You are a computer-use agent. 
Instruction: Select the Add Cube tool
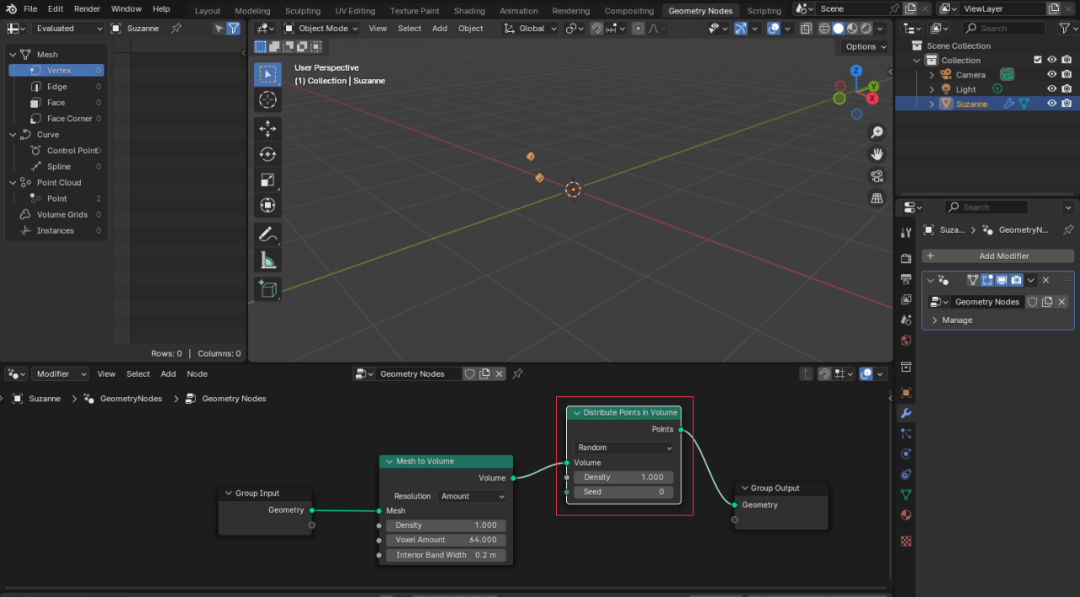pyautogui.click(x=268, y=289)
